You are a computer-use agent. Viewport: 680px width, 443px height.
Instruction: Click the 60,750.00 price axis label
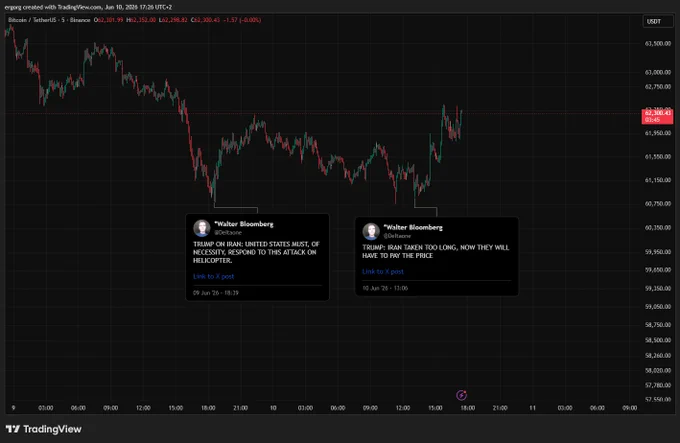657,203
